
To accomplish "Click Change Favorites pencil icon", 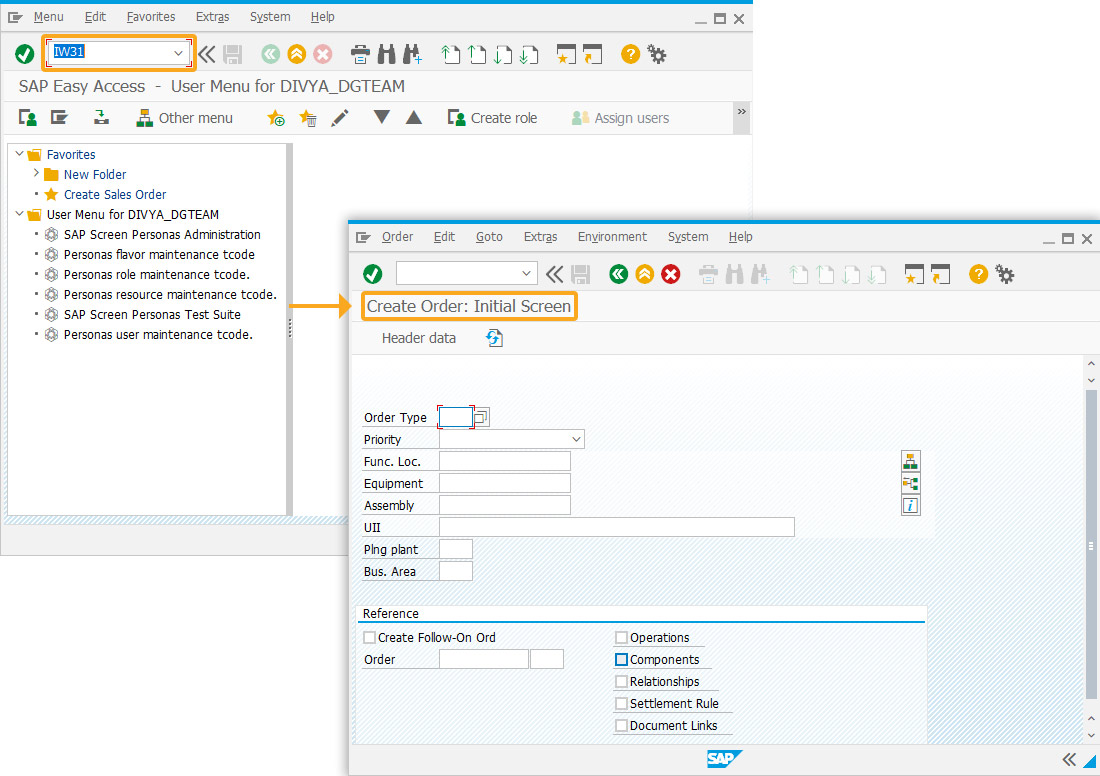I will (340, 118).
